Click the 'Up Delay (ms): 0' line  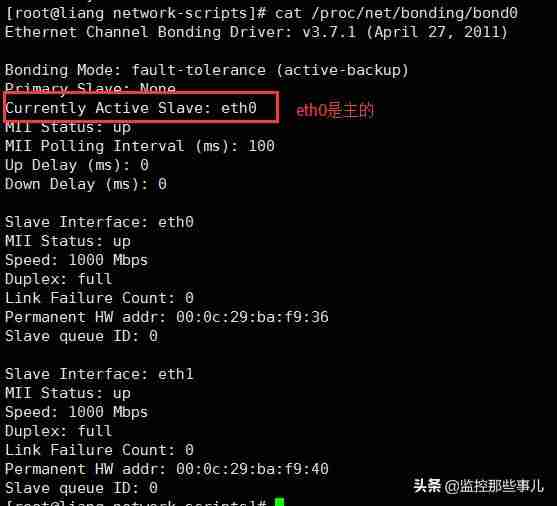[77, 165]
